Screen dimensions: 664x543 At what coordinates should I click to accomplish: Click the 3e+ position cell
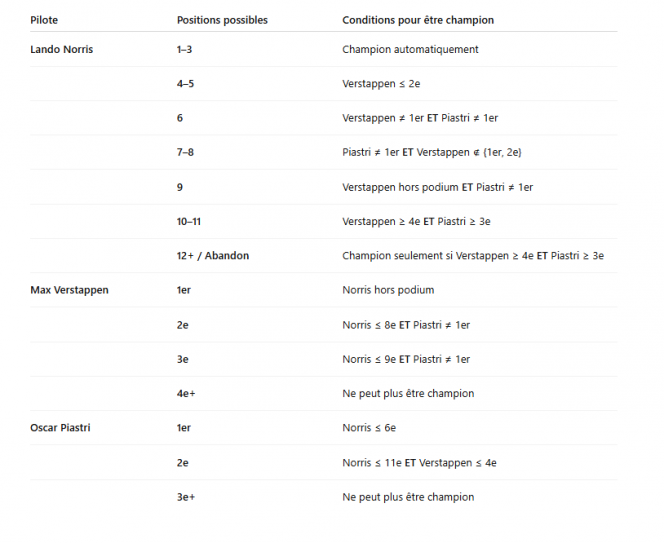pos(186,497)
